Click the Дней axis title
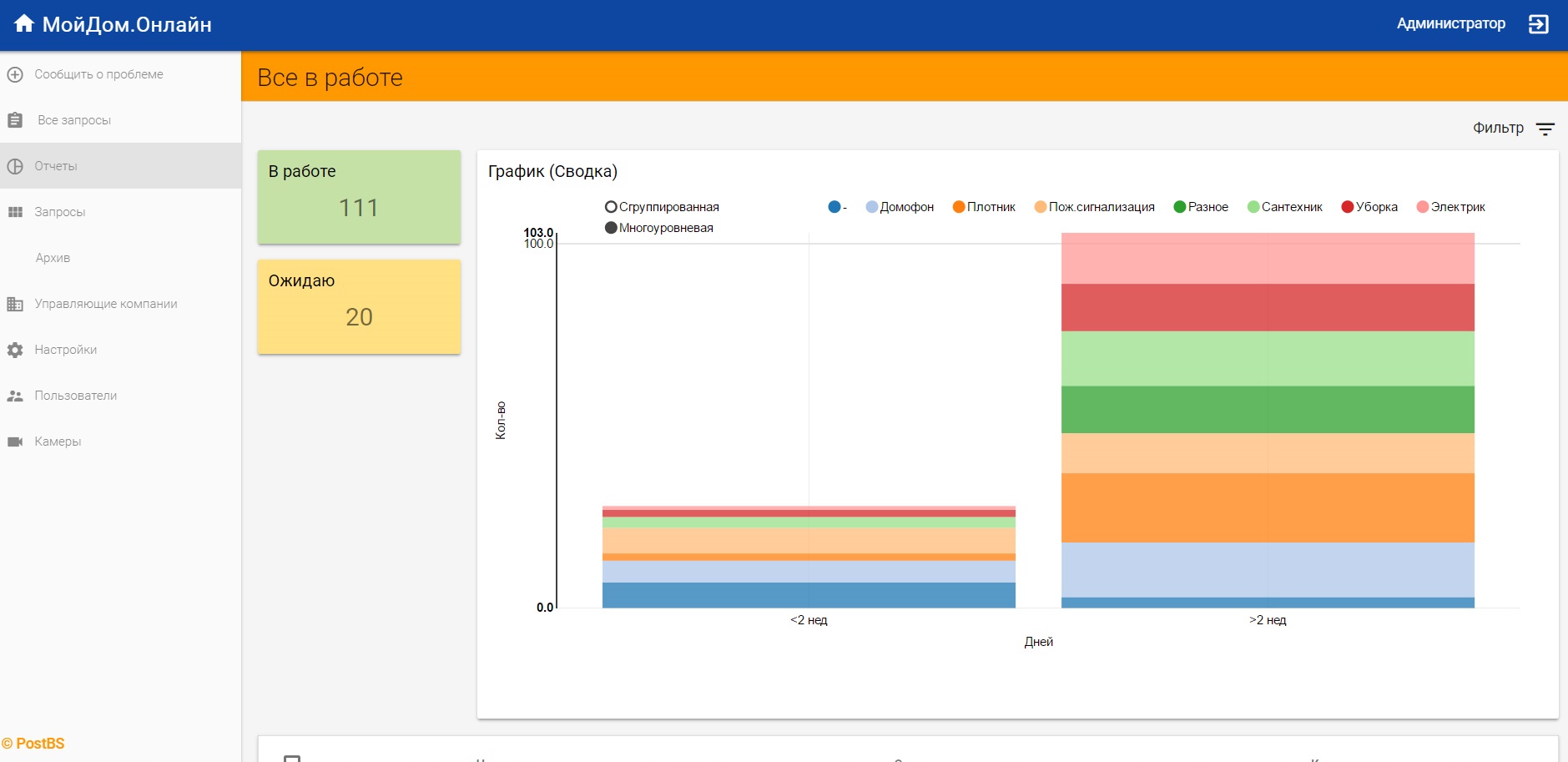The image size is (1568, 762). coord(1039,642)
